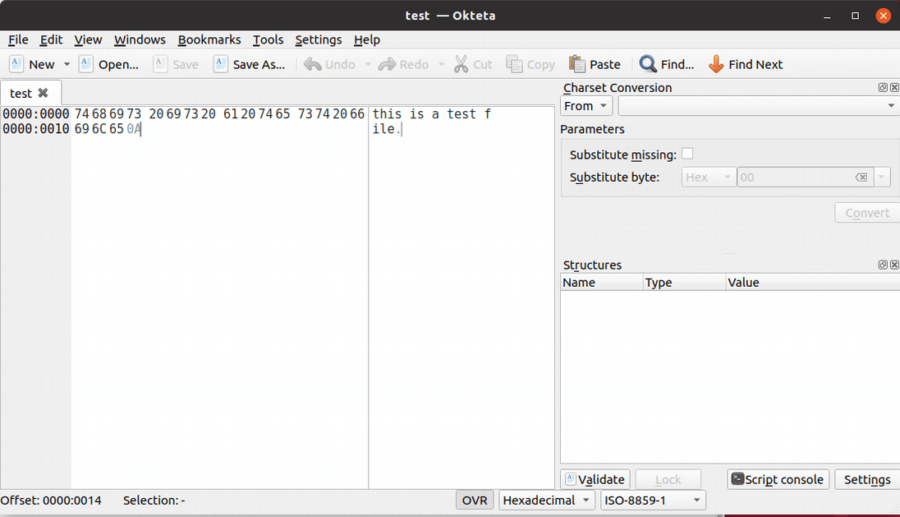Open the New dropdown arrow
Image resolution: width=900 pixels, height=517 pixels.
(x=67, y=64)
